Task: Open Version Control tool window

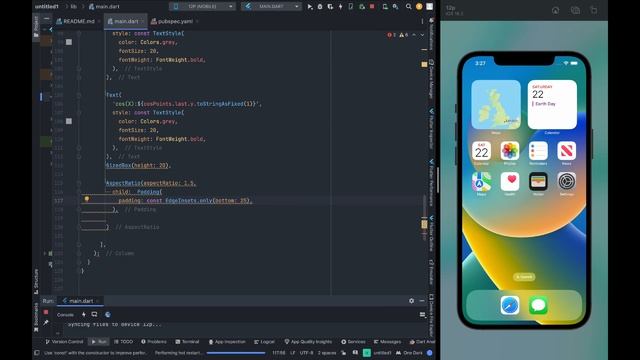Action: point(64,342)
